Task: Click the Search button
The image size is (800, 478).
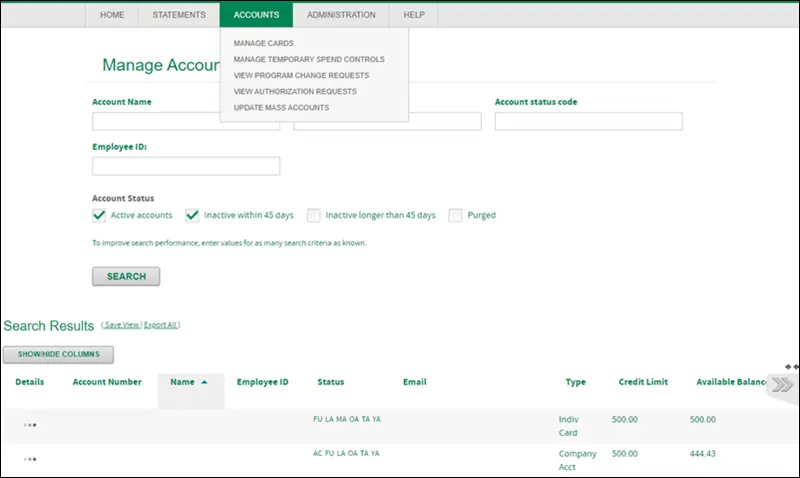Action: [x=126, y=276]
